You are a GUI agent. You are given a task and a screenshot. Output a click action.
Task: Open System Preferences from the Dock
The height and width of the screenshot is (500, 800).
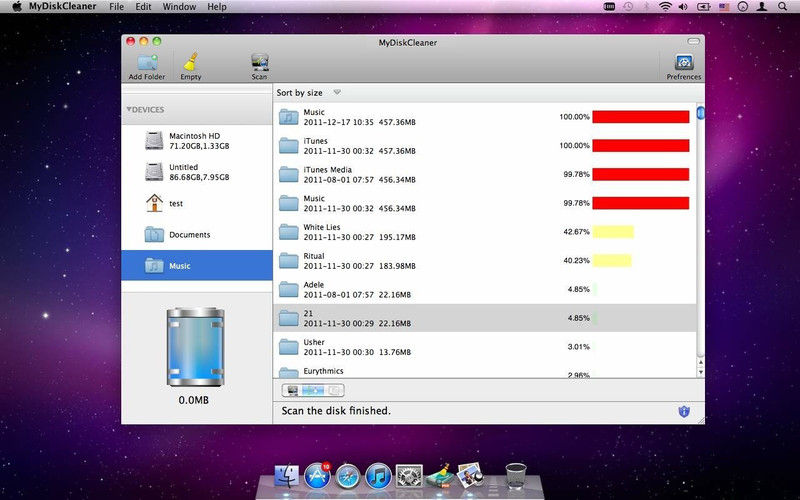pyautogui.click(x=409, y=476)
